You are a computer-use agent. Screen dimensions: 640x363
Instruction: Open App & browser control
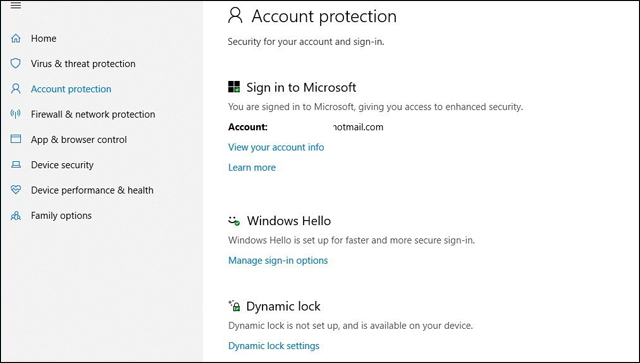79,140
